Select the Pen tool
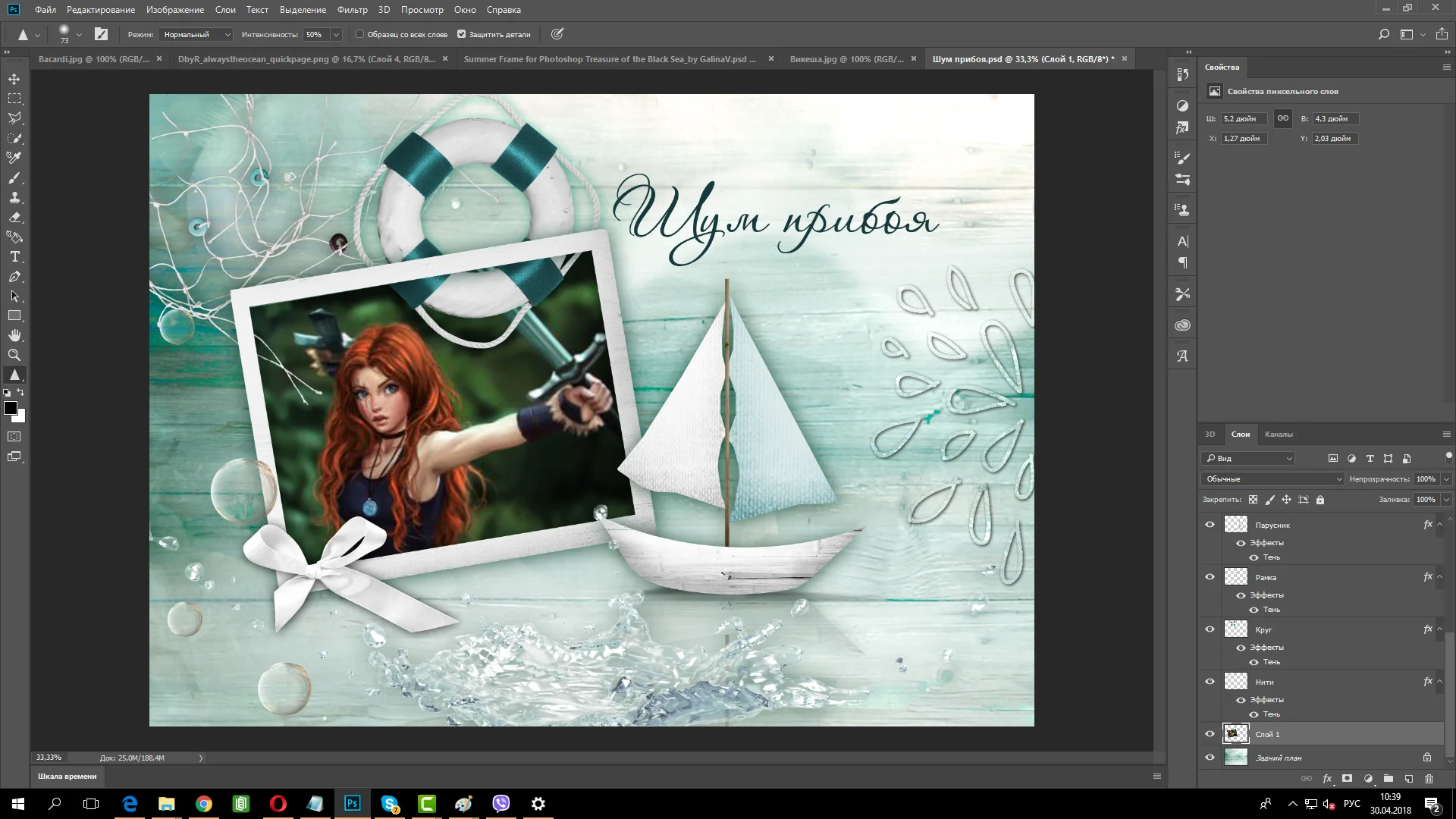Screen dimensions: 1456x819 (14, 277)
